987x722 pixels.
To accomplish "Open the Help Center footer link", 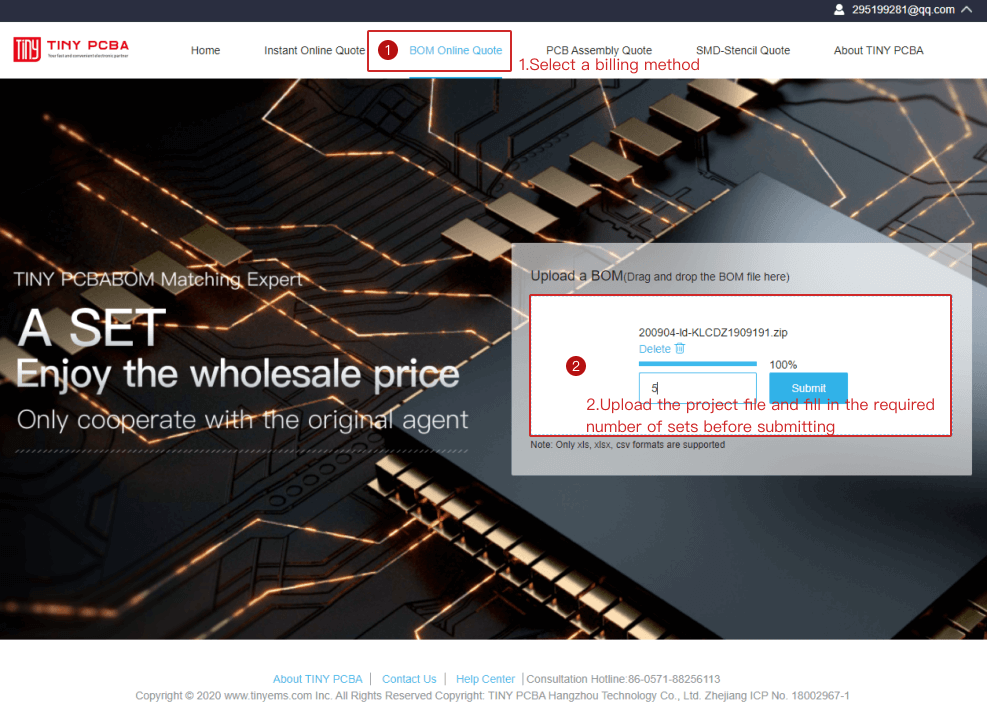I will pyautogui.click(x=485, y=679).
